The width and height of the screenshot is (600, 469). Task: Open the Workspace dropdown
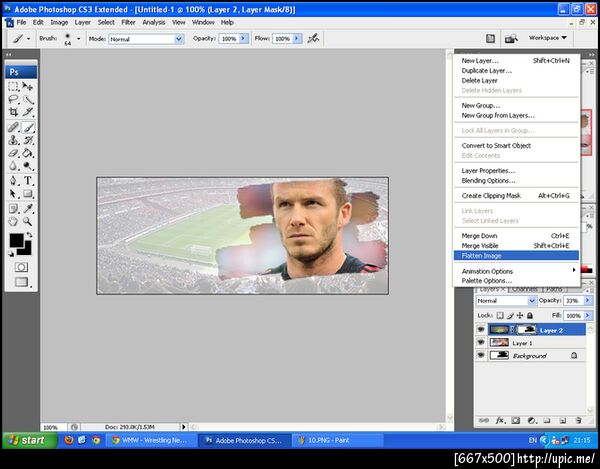pyautogui.click(x=547, y=38)
